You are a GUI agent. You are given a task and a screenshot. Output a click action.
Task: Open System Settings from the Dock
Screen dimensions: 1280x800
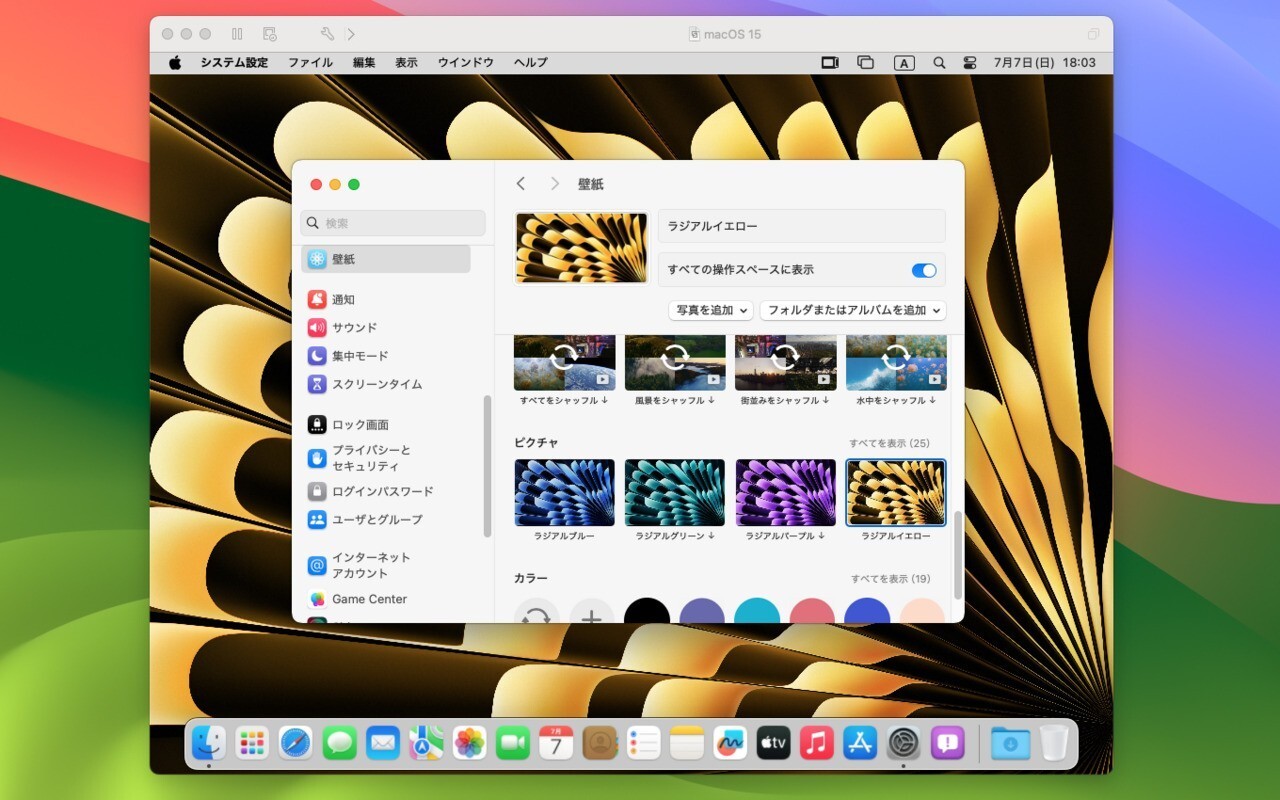pos(904,742)
